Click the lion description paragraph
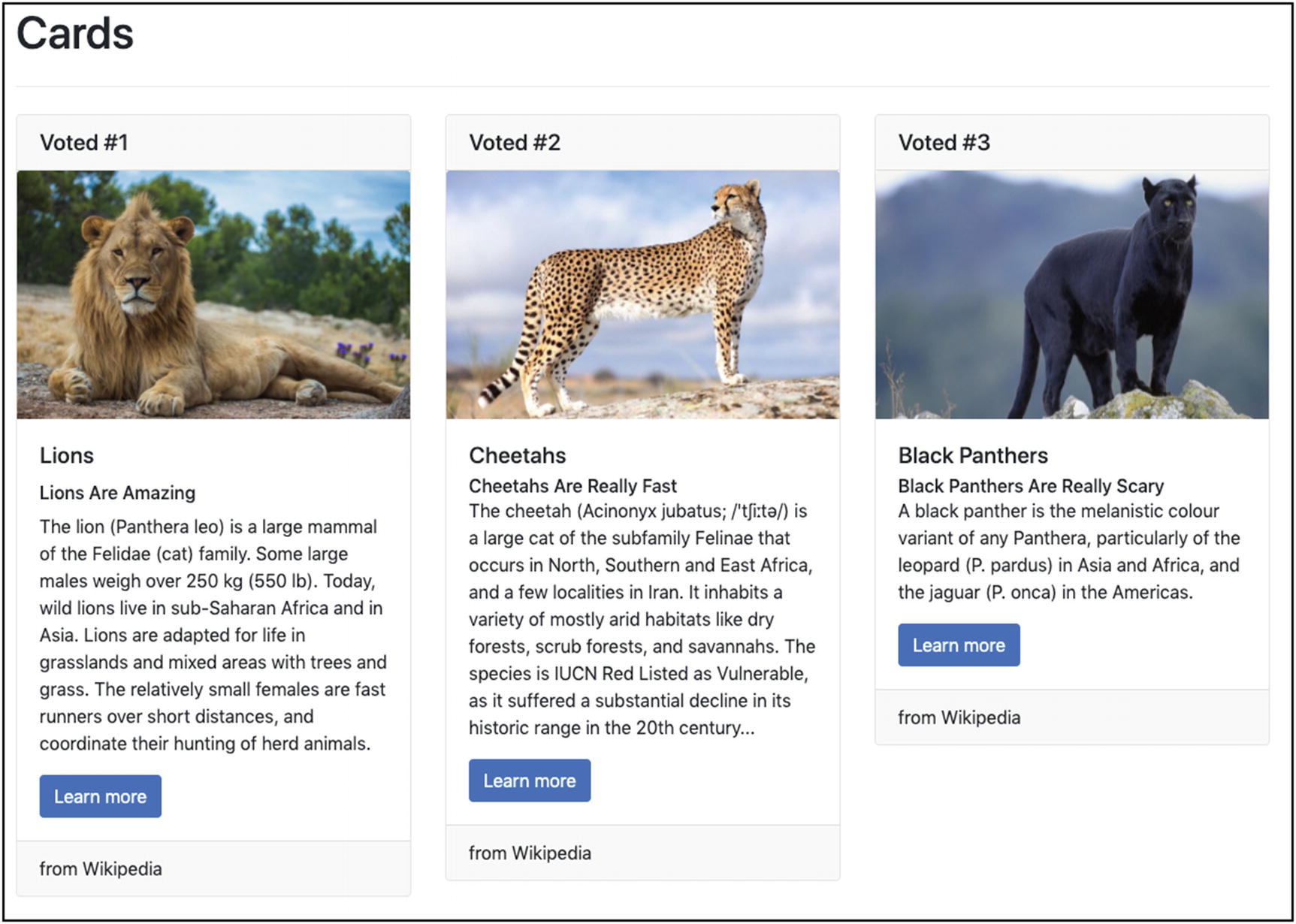The image size is (1296, 924). click(x=213, y=635)
